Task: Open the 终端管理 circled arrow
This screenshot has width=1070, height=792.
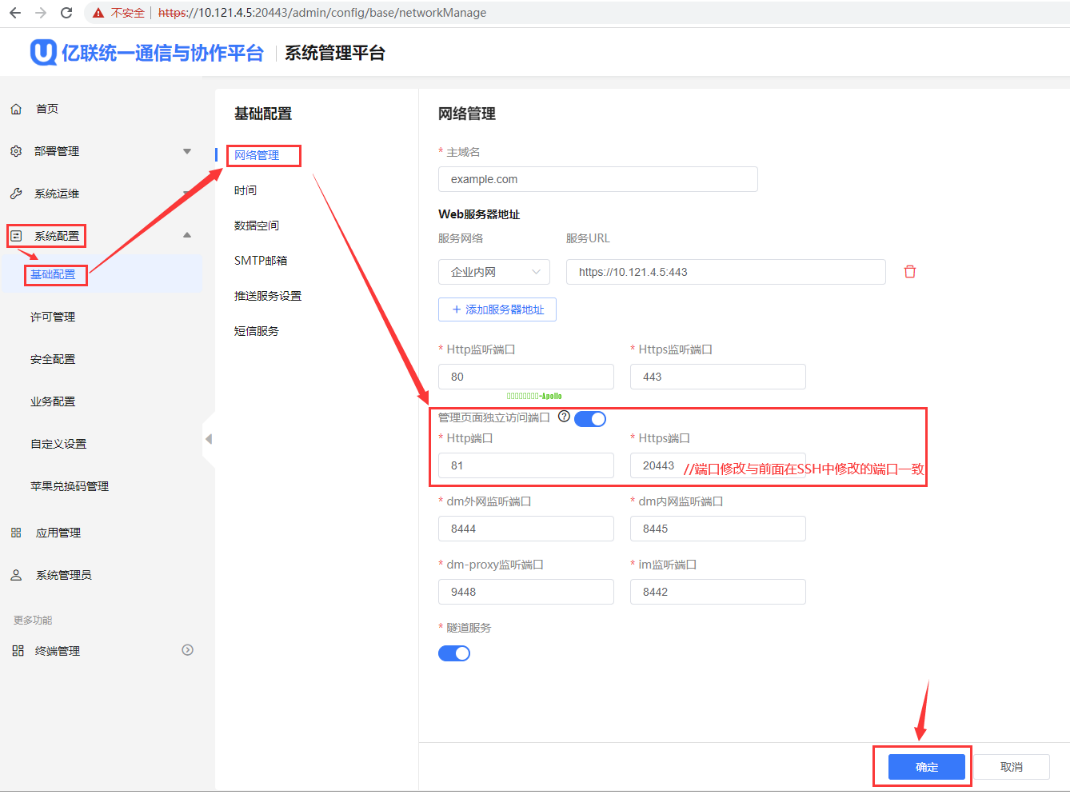Action: click(x=187, y=650)
